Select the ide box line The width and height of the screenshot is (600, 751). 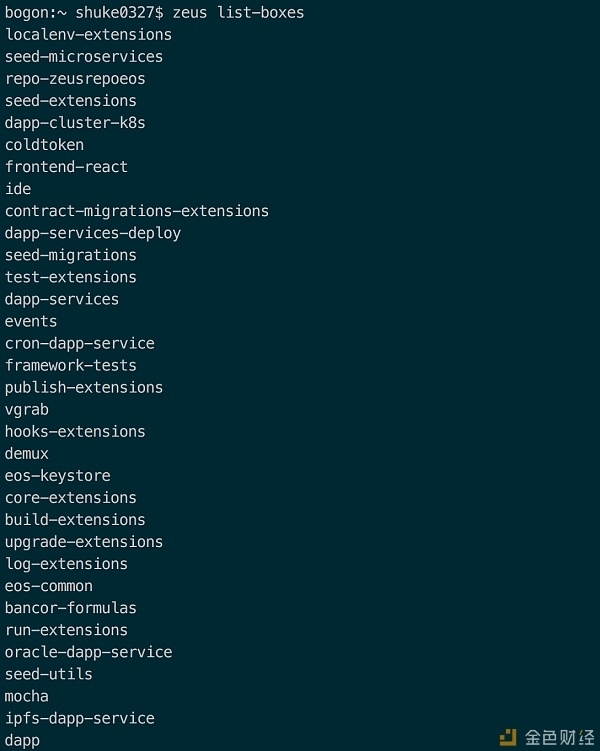pyautogui.click(x=18, y=189)
